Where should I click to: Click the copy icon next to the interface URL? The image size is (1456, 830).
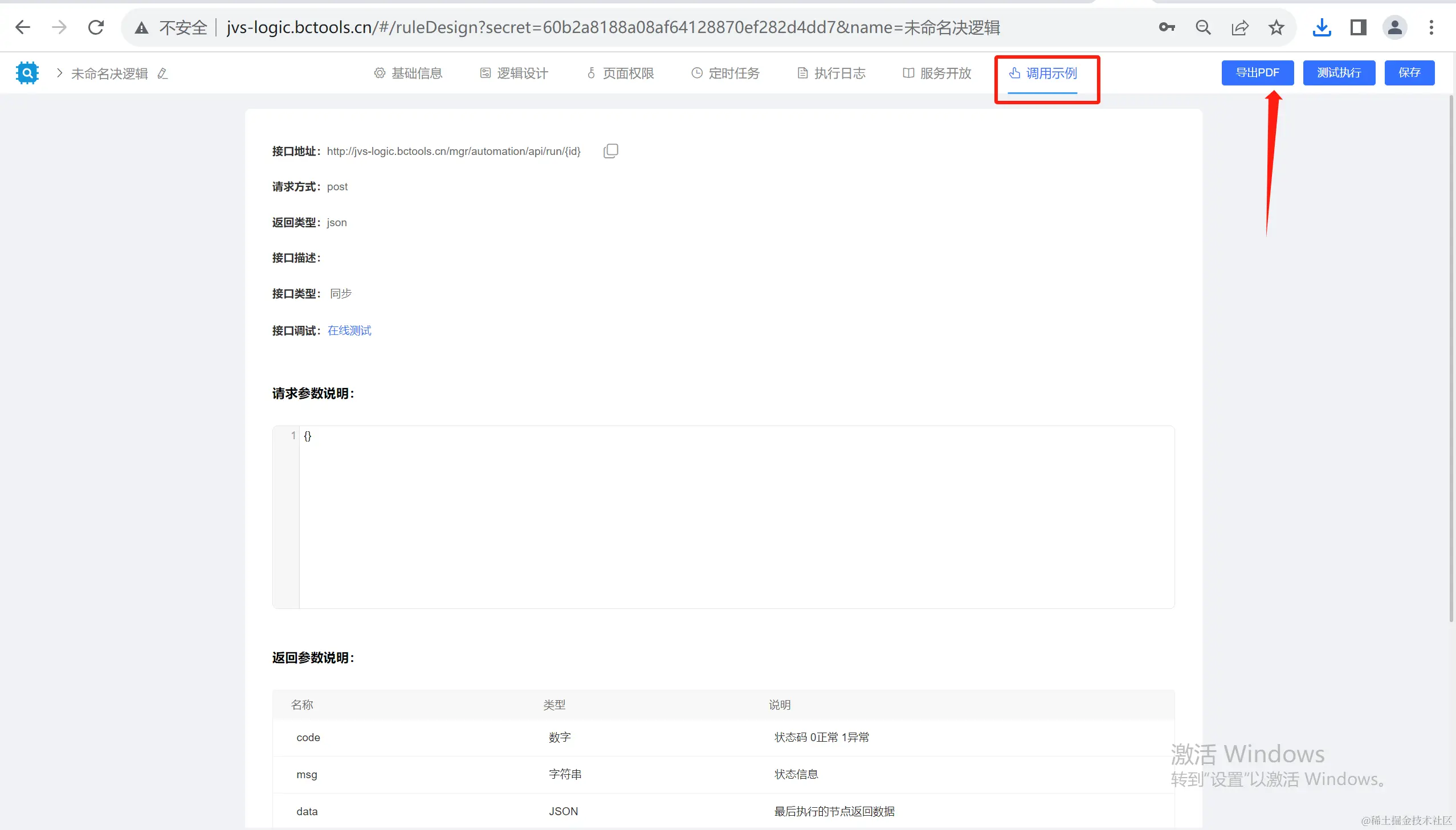[x=610, y=151]
